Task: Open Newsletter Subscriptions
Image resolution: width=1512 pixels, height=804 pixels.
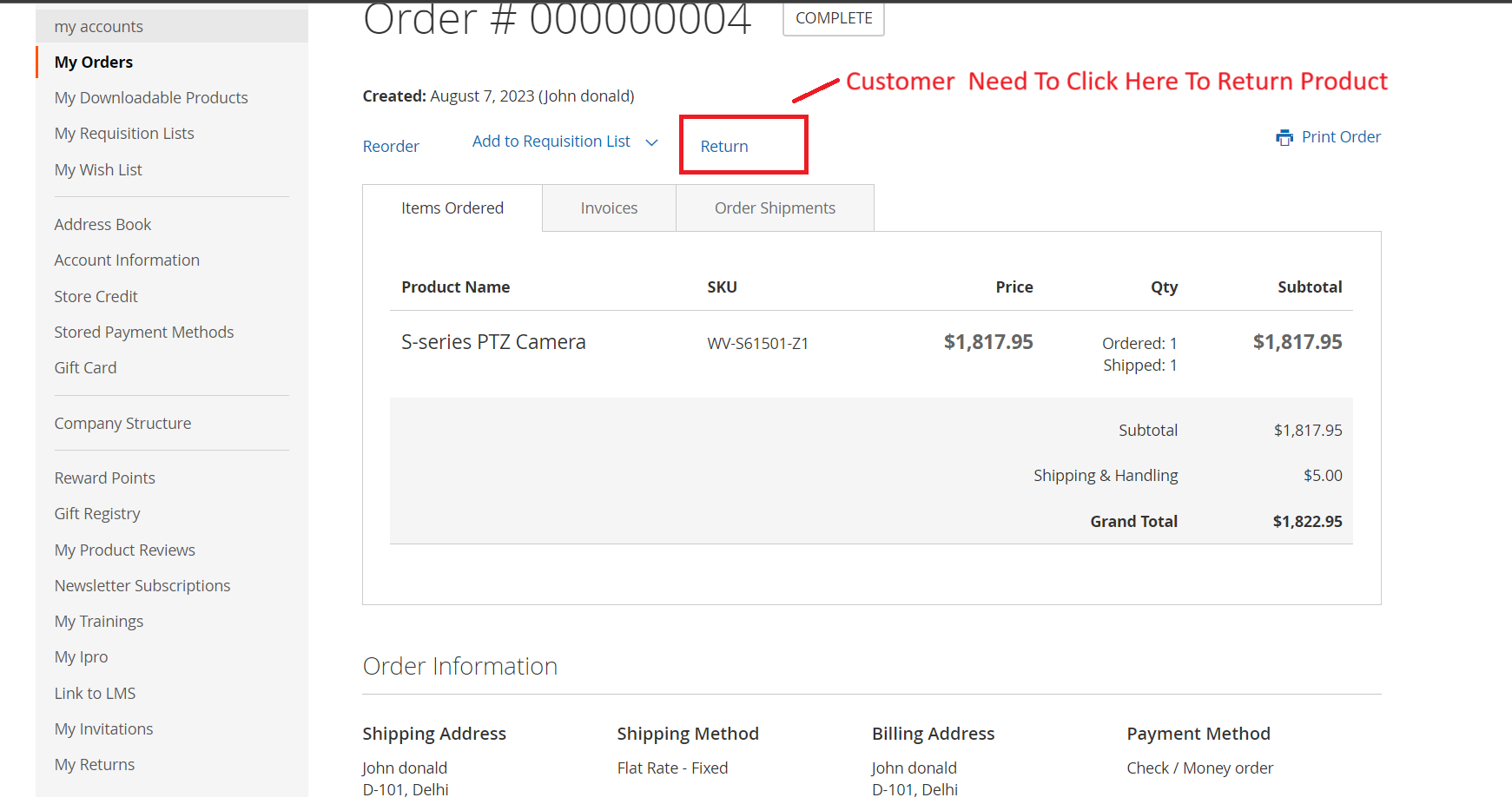Action: pyautogui.click(x=142, y=586)
